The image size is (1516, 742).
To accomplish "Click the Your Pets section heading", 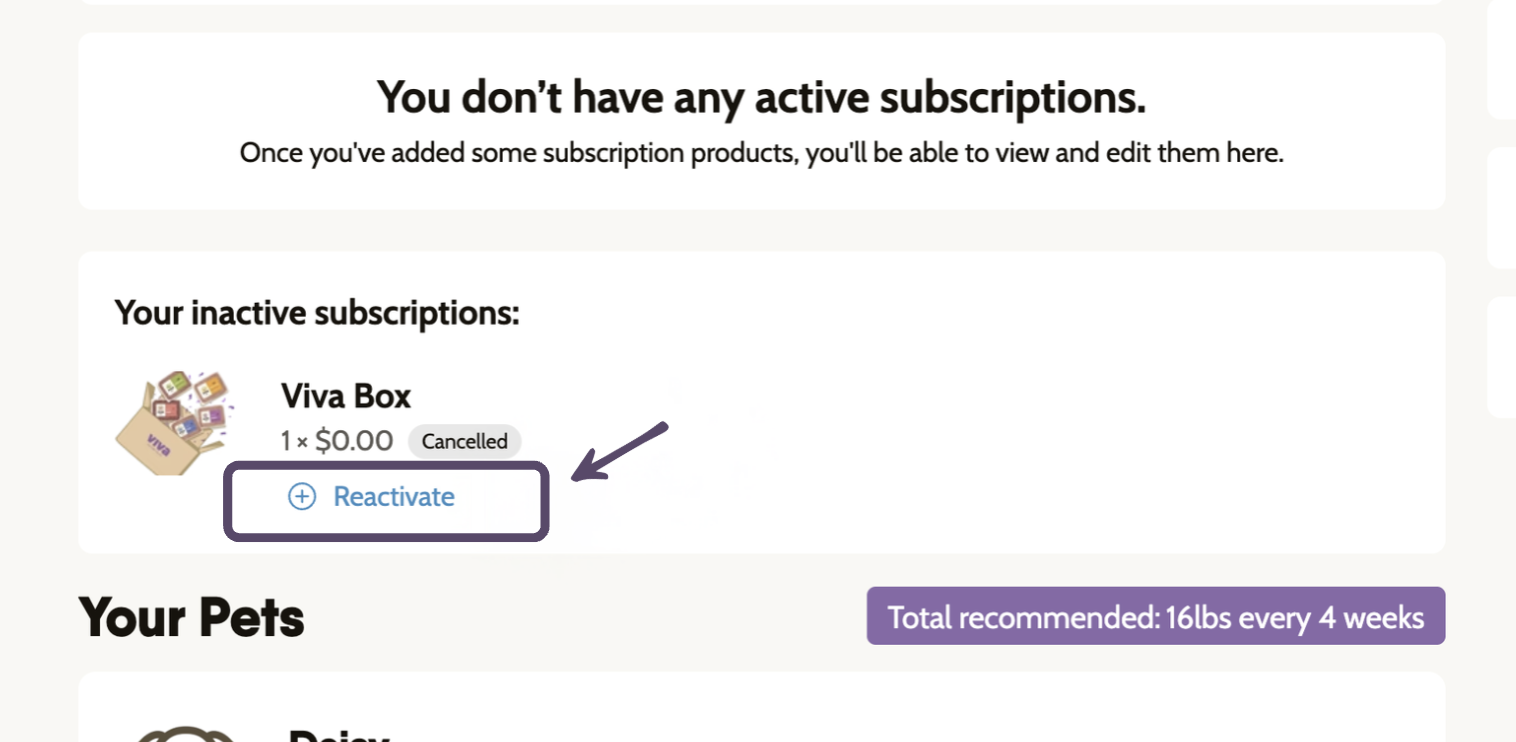I will tap(191, 617).
